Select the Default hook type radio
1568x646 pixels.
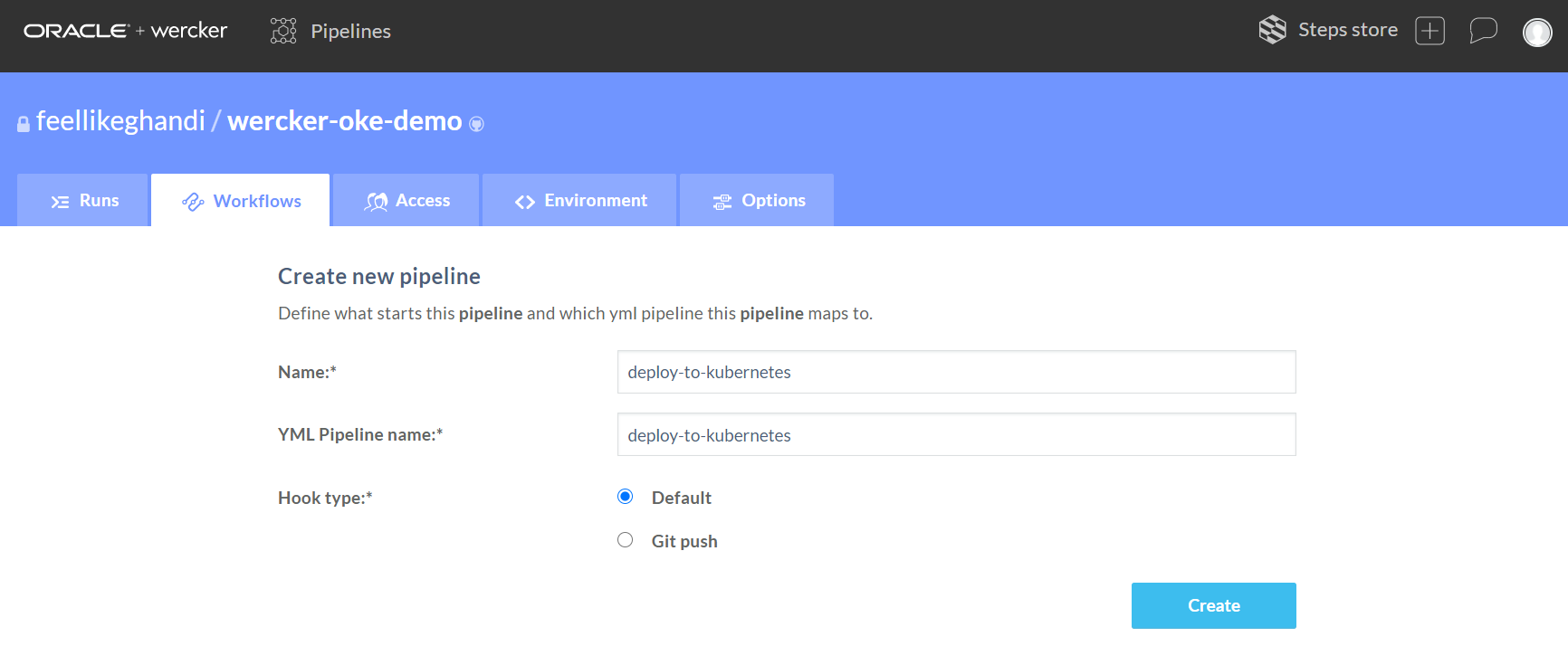click(x=625, y=497)
